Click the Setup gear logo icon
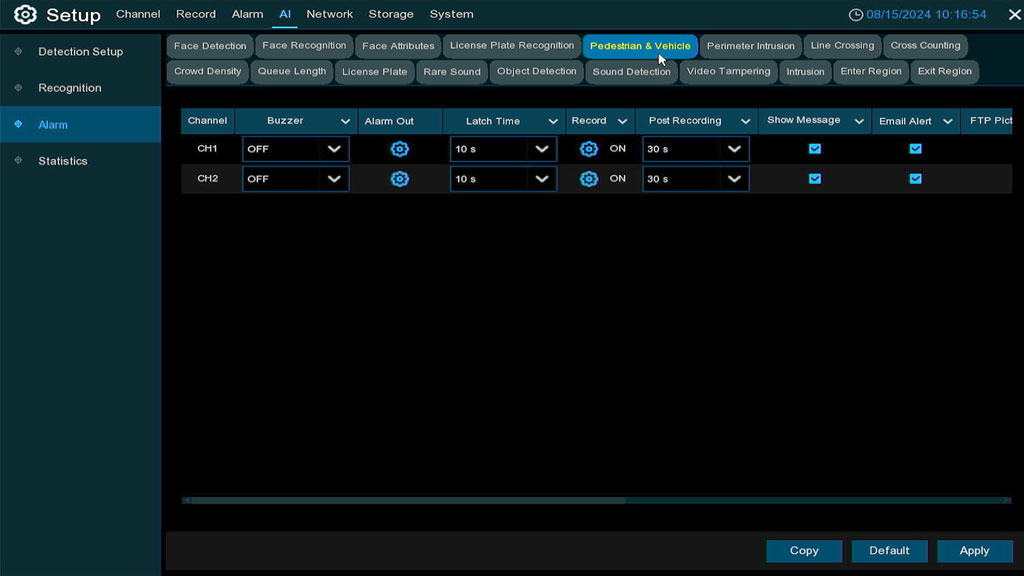Image resolution: width=1024 pixels, height=576 pixels. point(25,15)
